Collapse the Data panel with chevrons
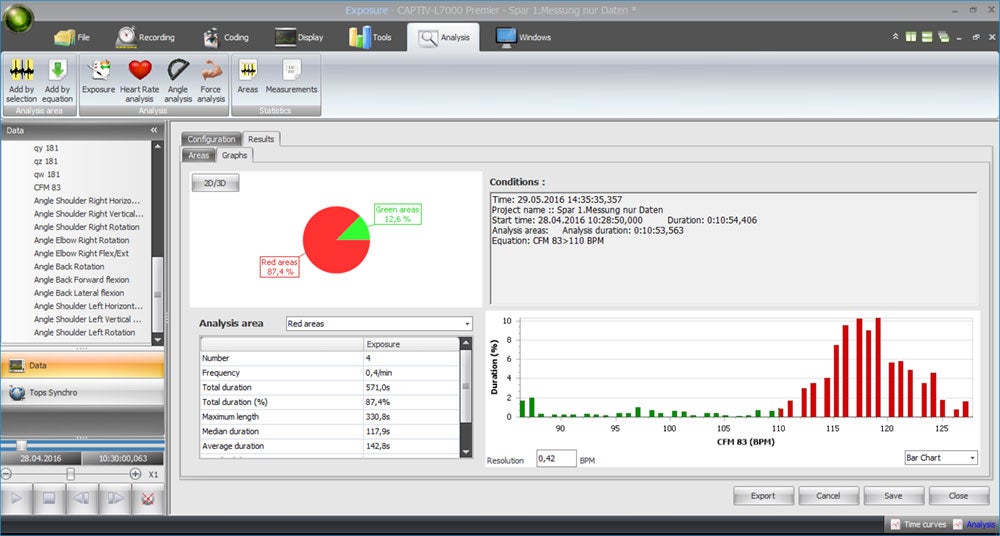The width and height of the screenshot is (1000, 536). [154, 130]
